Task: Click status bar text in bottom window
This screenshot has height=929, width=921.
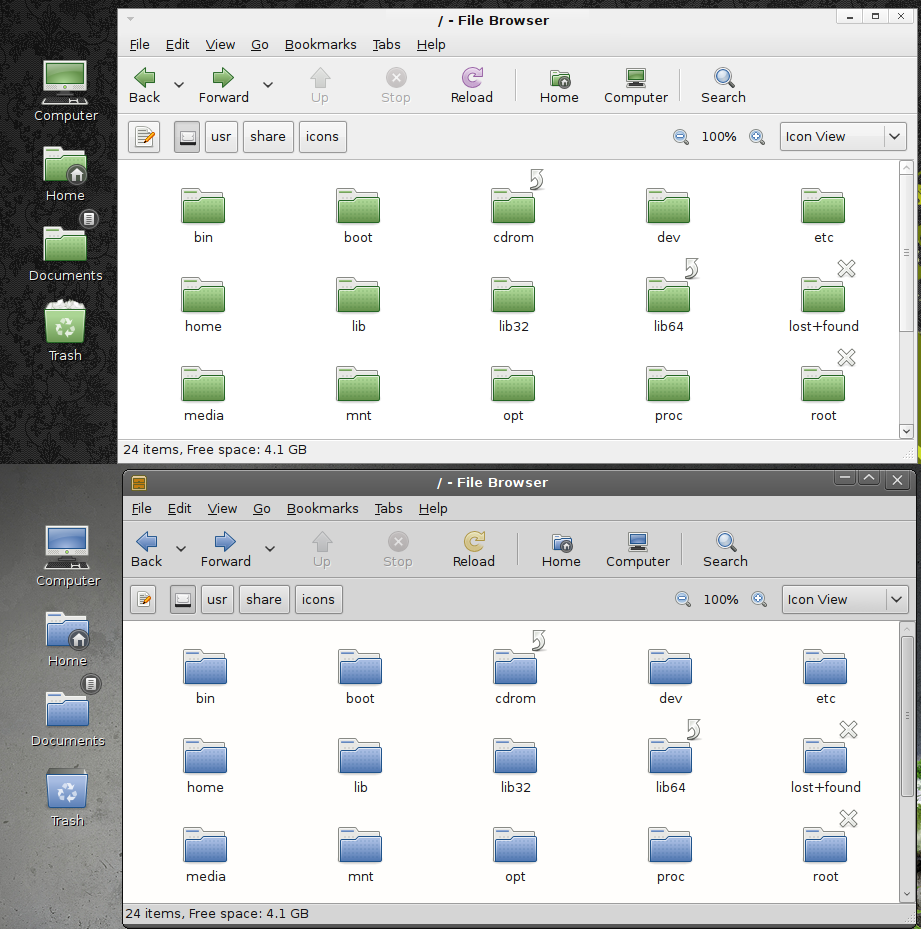Action: coord(217,914)
